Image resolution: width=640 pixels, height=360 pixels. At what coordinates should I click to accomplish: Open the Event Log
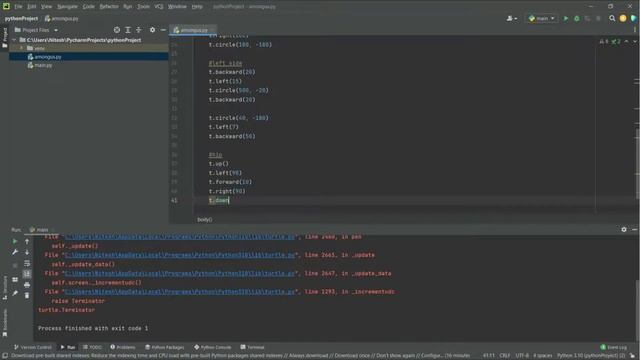click(x=613, y=347)
